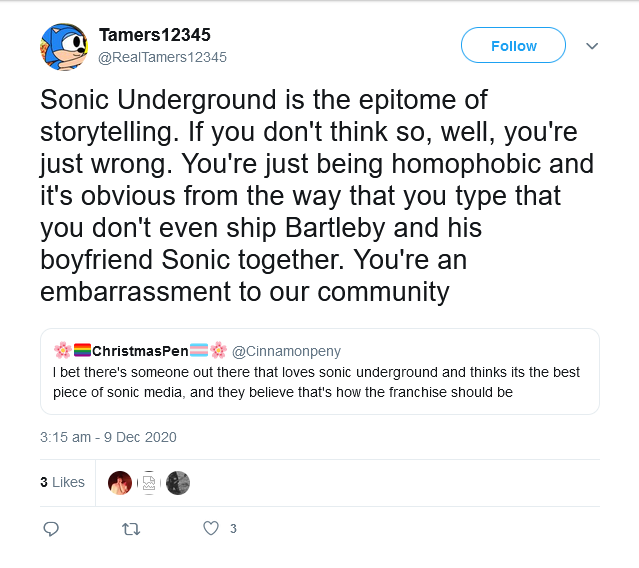Open Tamers12345's Sonic profile avatar
This screenshot has height=568, width=639.
(66, 47)
